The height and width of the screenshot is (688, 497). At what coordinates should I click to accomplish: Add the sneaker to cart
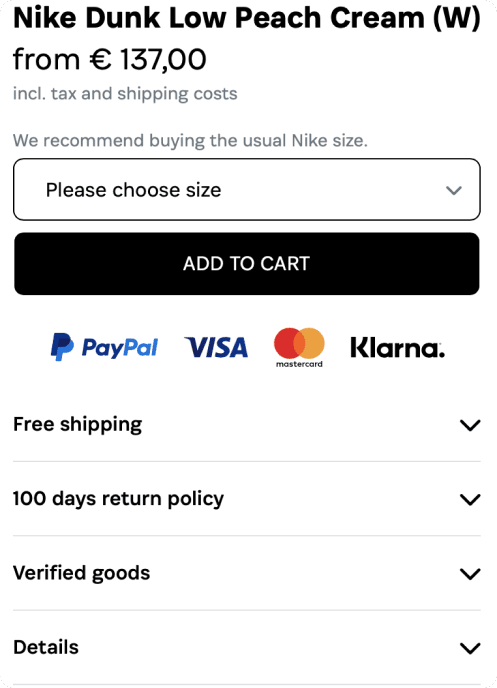[247, 264]
